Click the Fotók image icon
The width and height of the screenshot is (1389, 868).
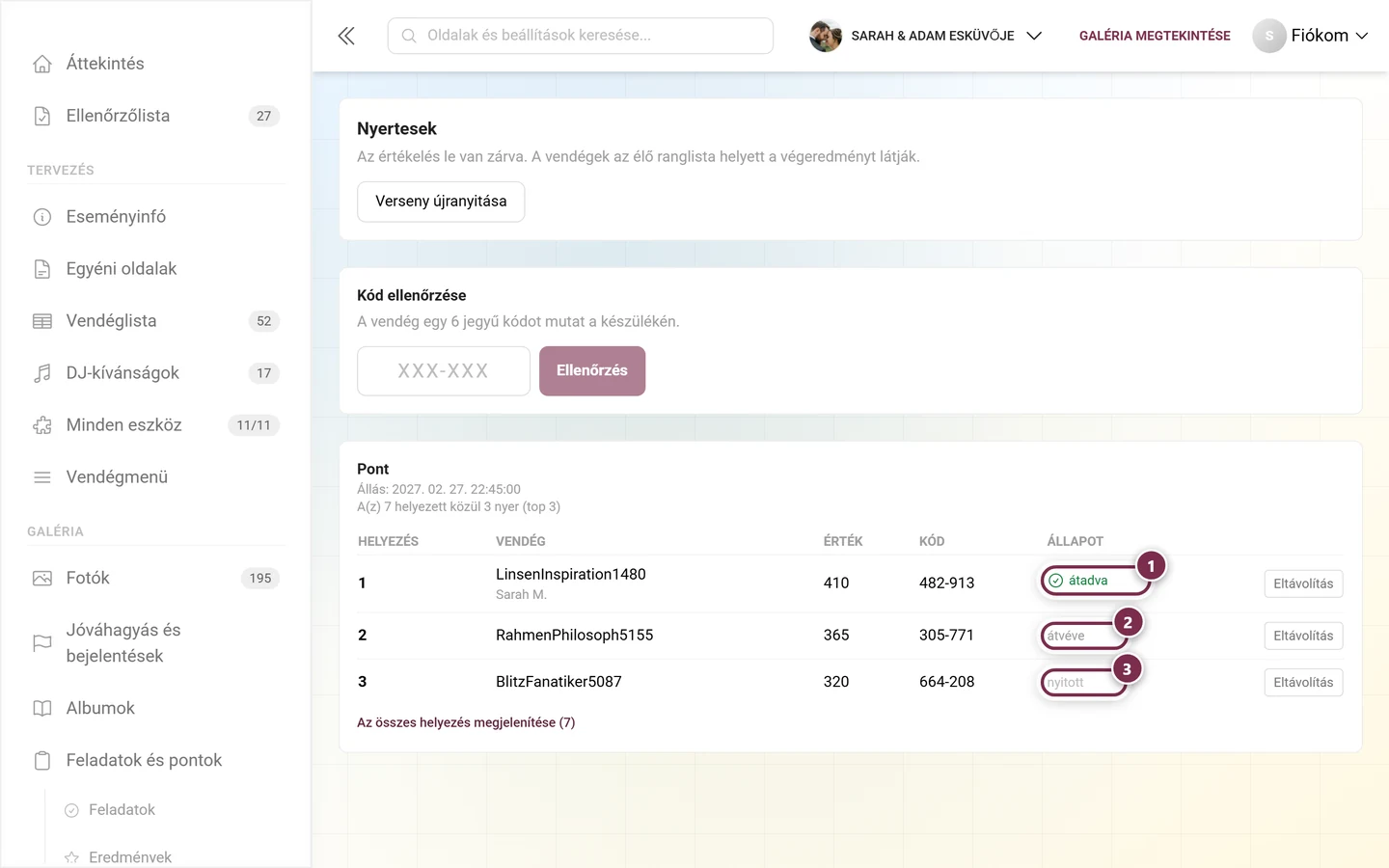[42, 579]
